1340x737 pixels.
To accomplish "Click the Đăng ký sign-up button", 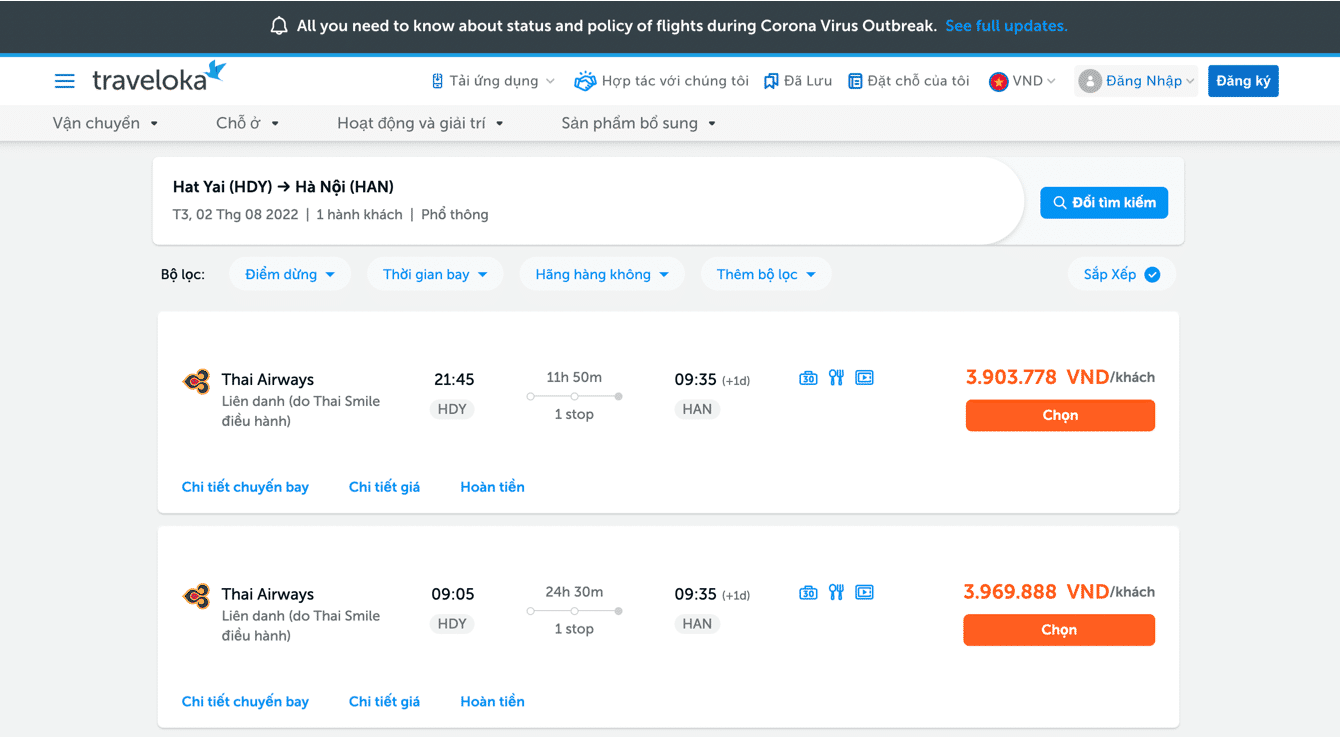I will pos(1243,81).
